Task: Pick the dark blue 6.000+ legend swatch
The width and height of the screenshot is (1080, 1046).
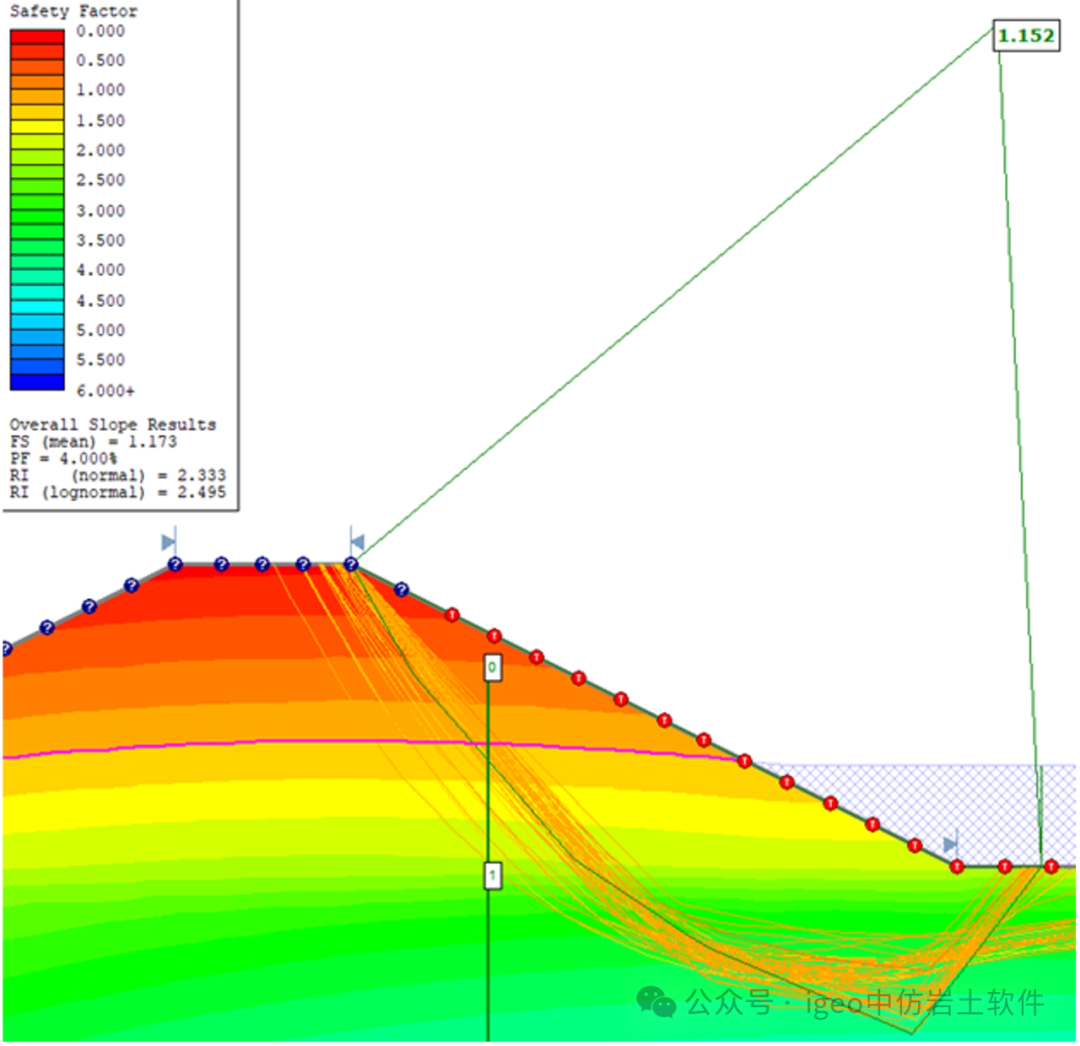Action: point(37,382)
